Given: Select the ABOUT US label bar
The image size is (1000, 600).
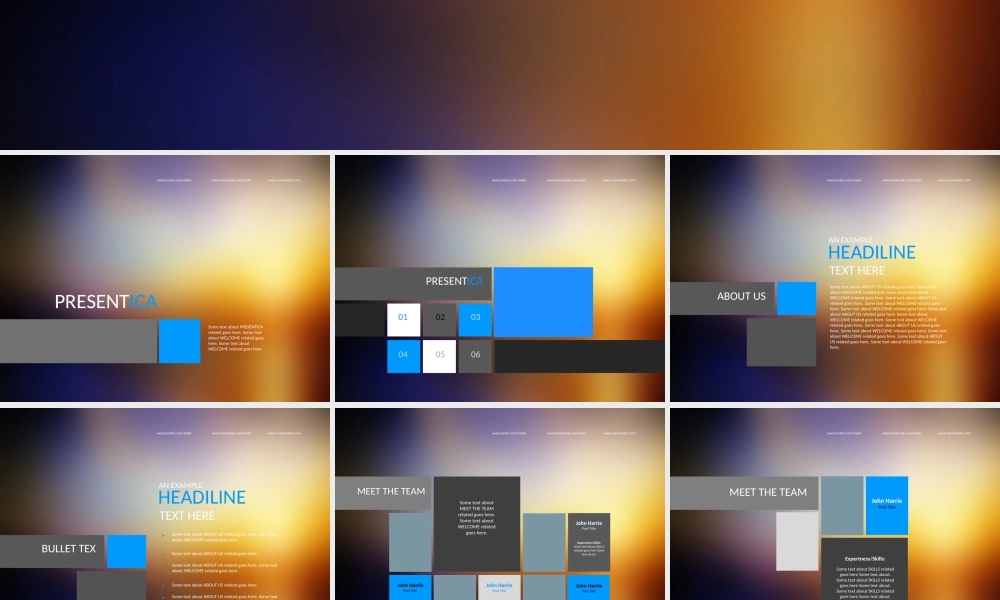Looking at the screenshot, I should click(722, 297).
